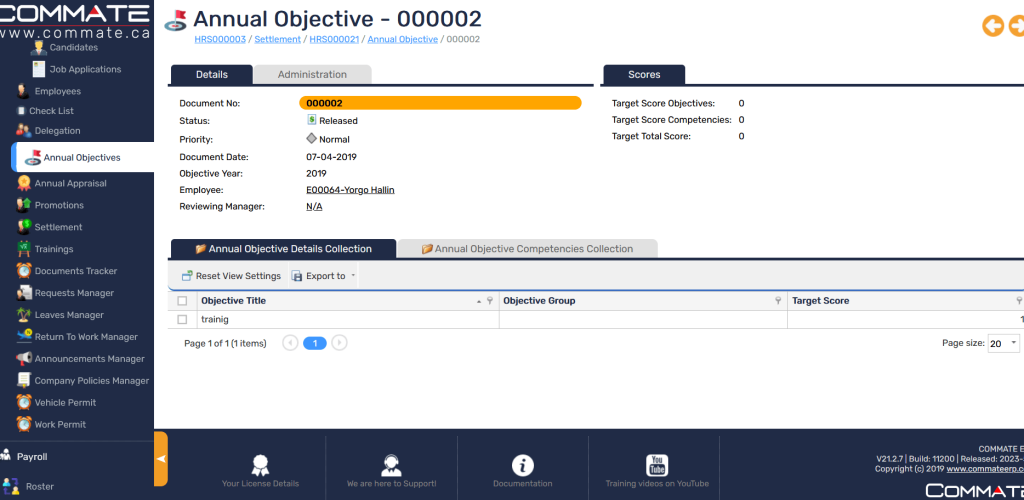
Task: Click the Documents Tracker clock icon
Action: 24,271
